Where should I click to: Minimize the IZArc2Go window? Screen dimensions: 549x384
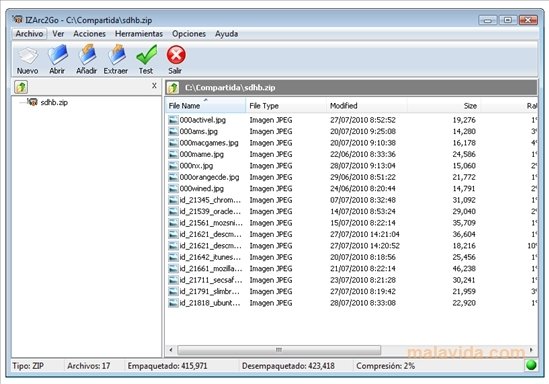[487, 20]
